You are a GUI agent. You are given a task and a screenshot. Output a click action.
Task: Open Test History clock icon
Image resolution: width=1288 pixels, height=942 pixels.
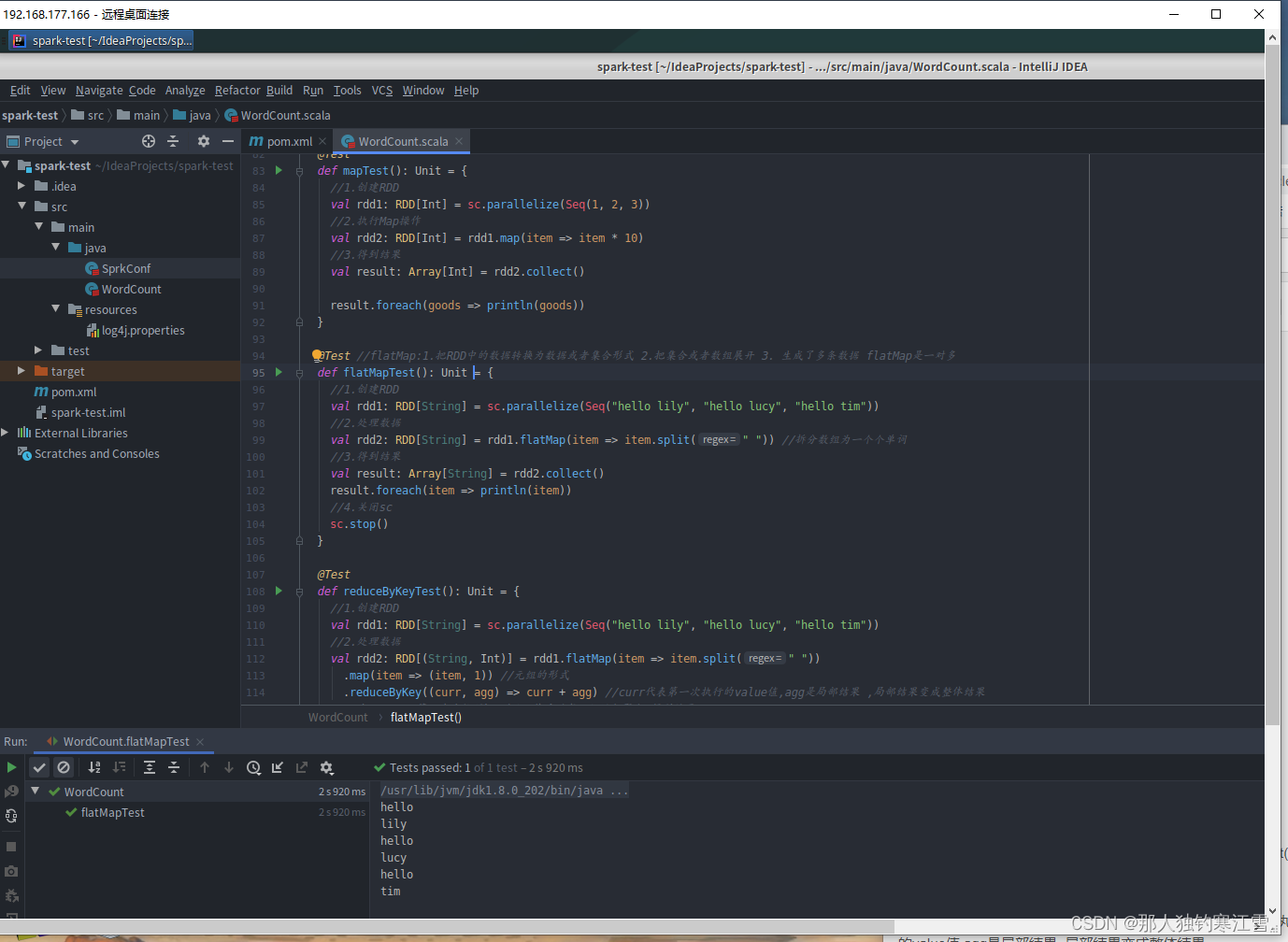point(253,767)
